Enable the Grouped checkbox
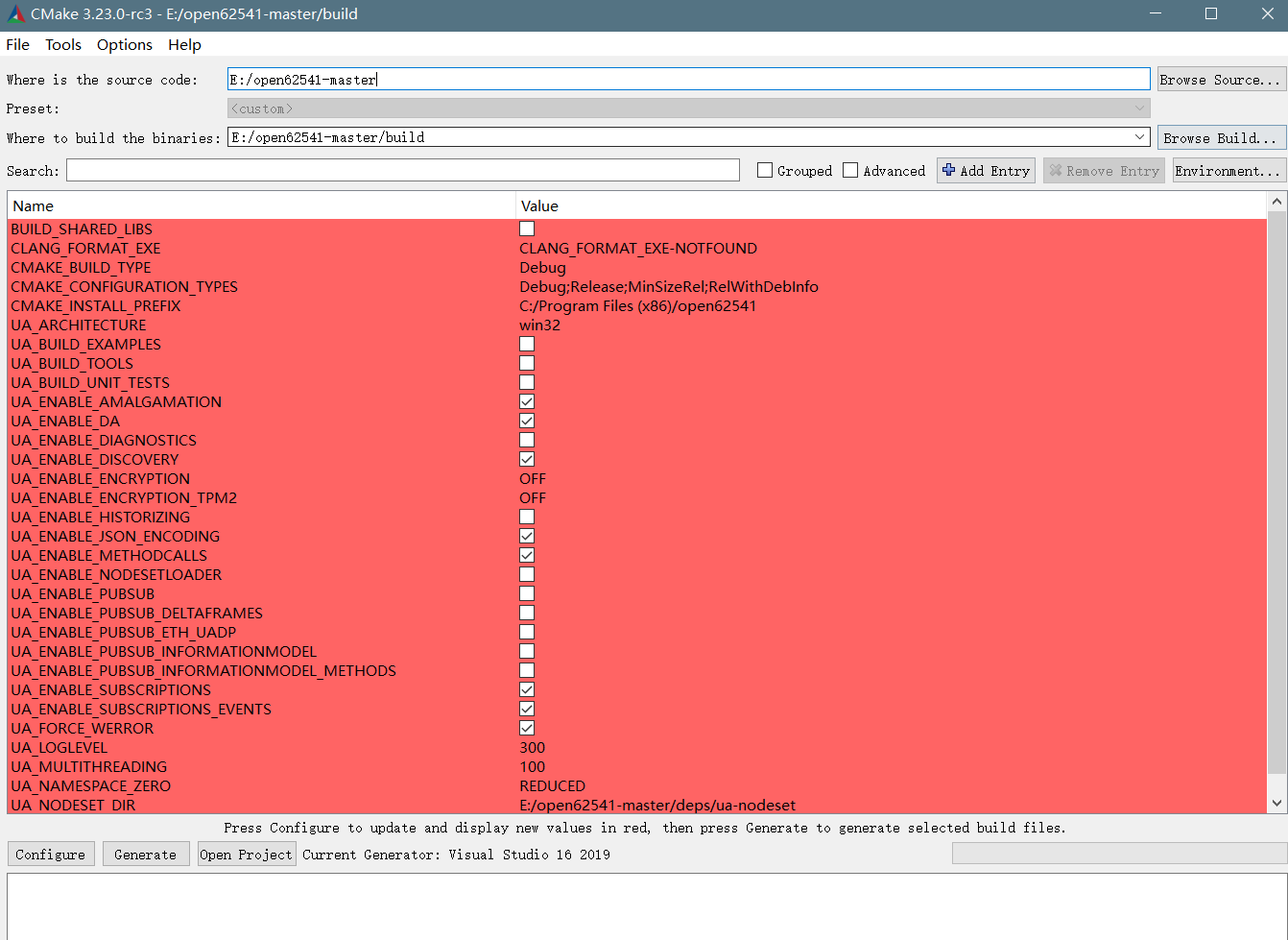1288x940 pixels. pos(765,171)
